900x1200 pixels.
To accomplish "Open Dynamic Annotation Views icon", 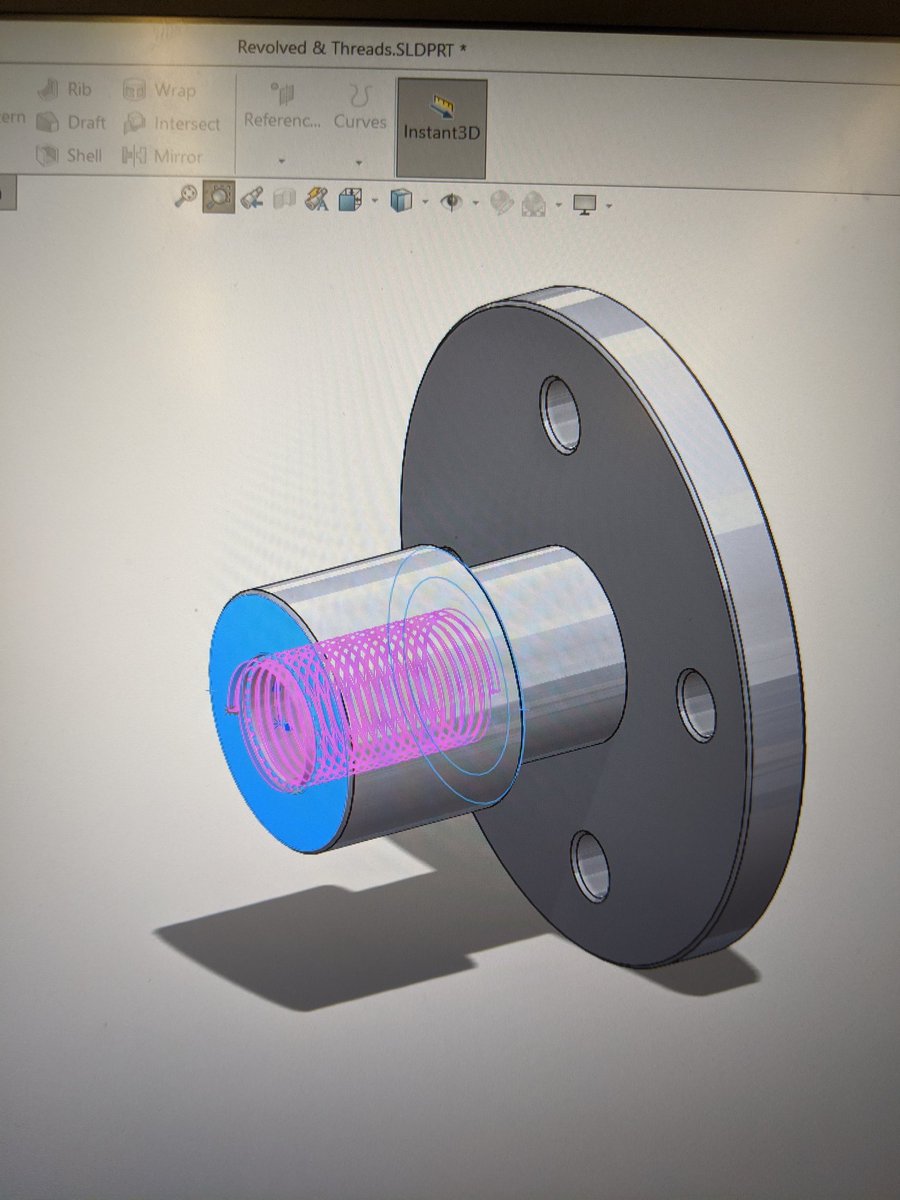I will 317,199.
